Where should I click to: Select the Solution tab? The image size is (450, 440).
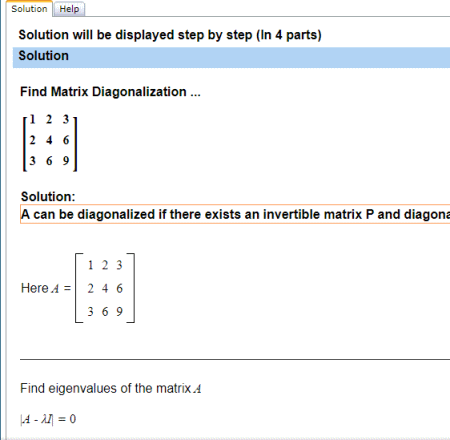pyautogui.click(x=29, y=9)
